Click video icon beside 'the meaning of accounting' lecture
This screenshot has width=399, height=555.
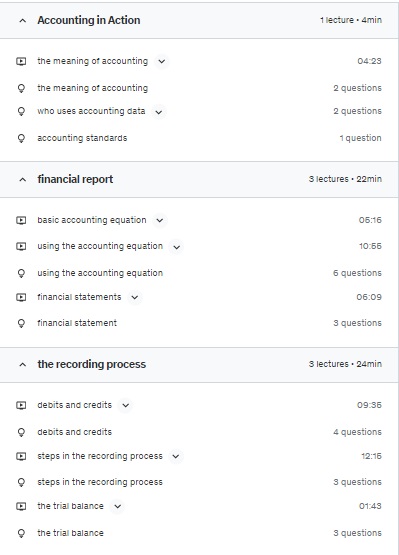(21, 61)
